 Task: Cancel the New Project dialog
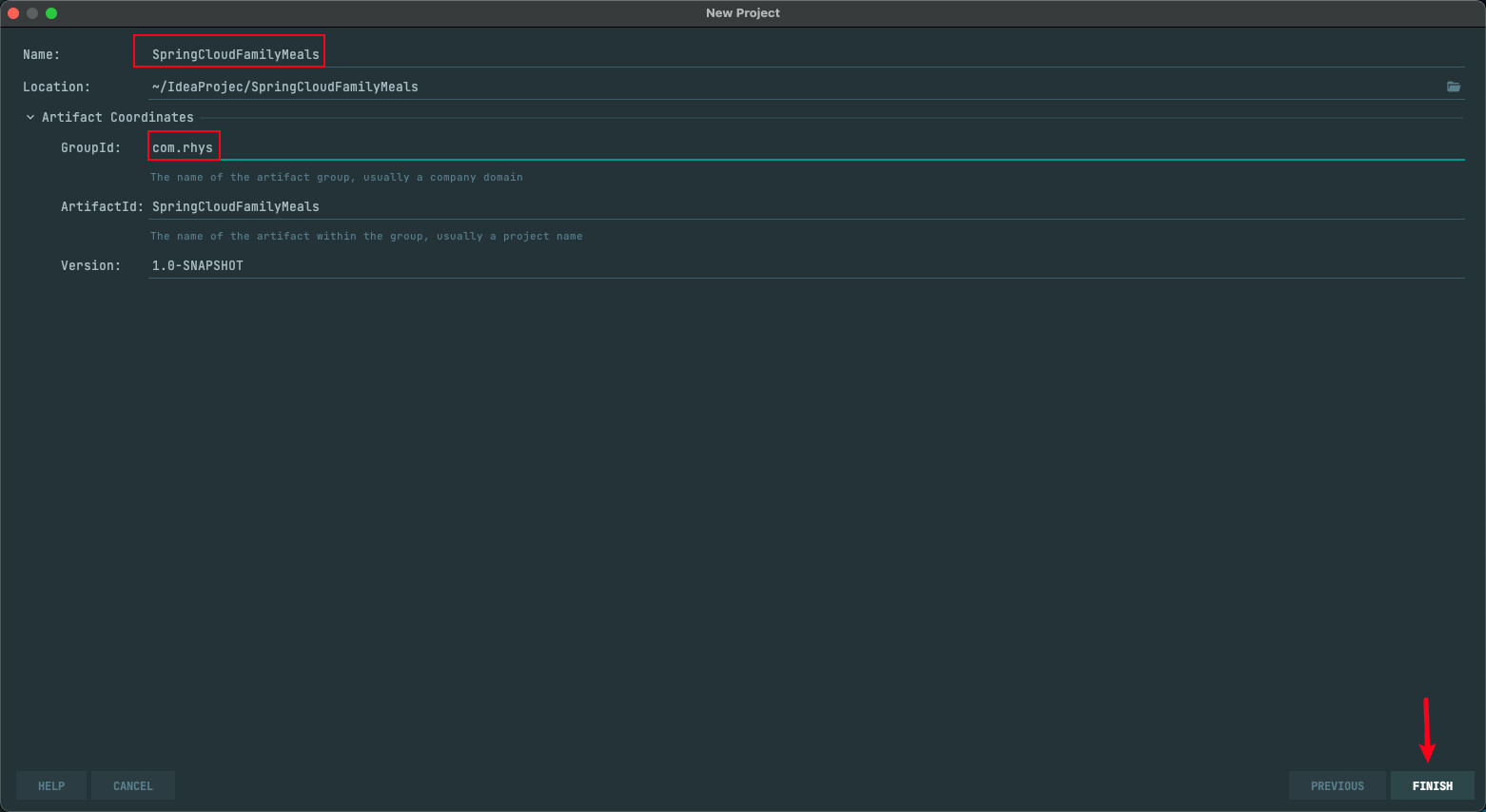(x=132, y=785)
